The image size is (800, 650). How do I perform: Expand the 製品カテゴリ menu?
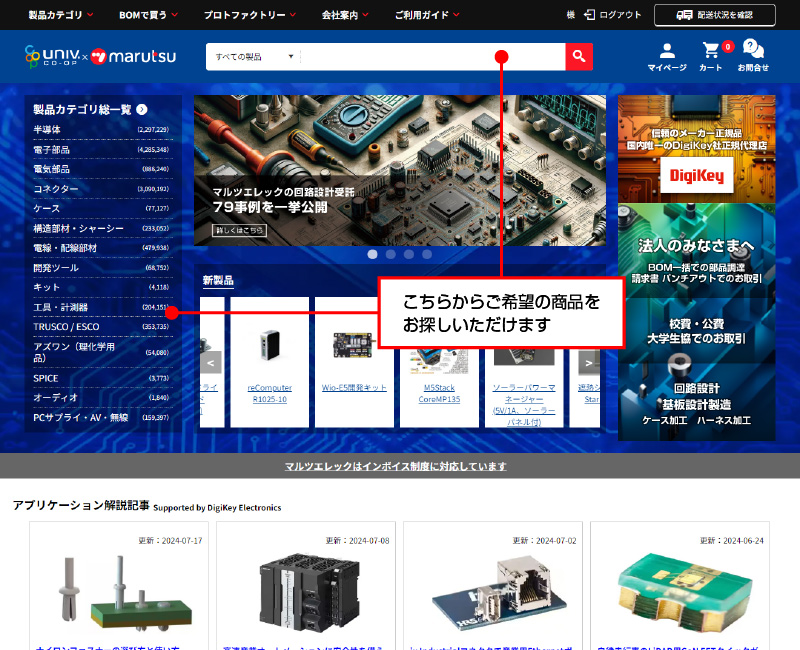(x=61, y=15)
